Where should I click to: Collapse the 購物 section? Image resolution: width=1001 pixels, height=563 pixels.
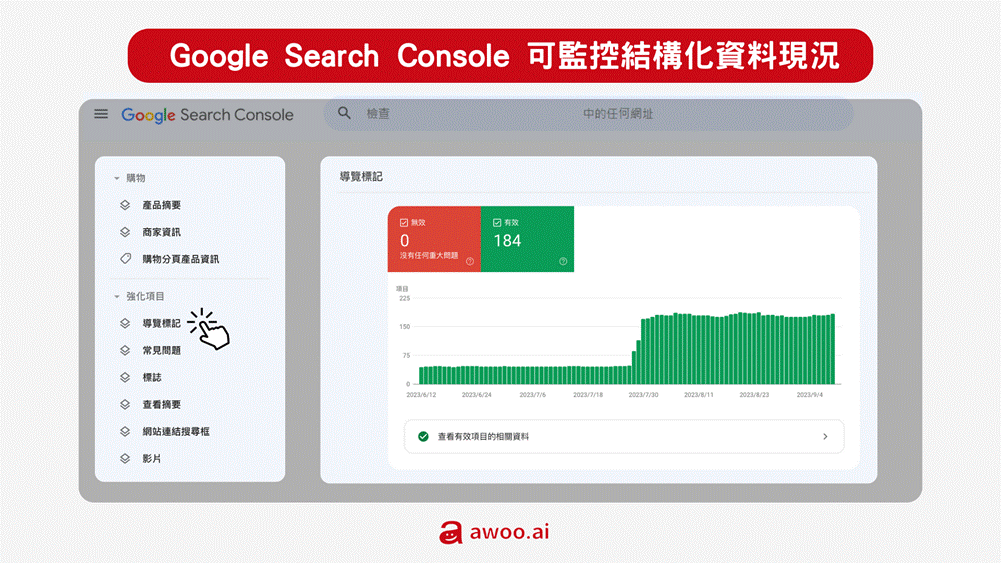(117, 178)
